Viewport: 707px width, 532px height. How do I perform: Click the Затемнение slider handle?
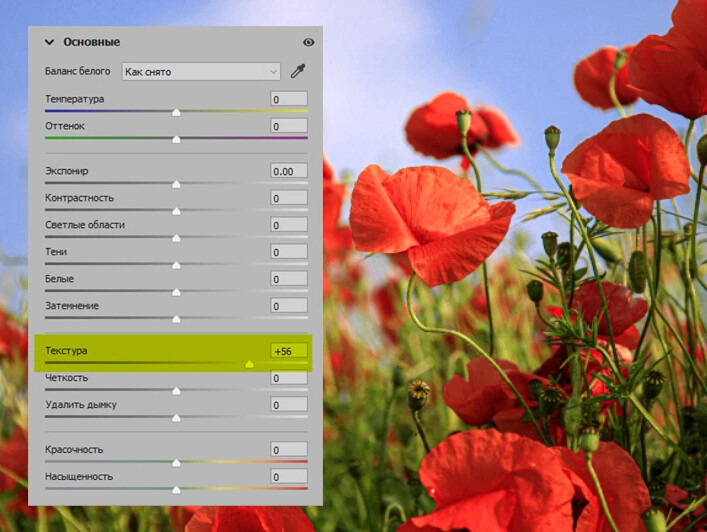(176, 319)
